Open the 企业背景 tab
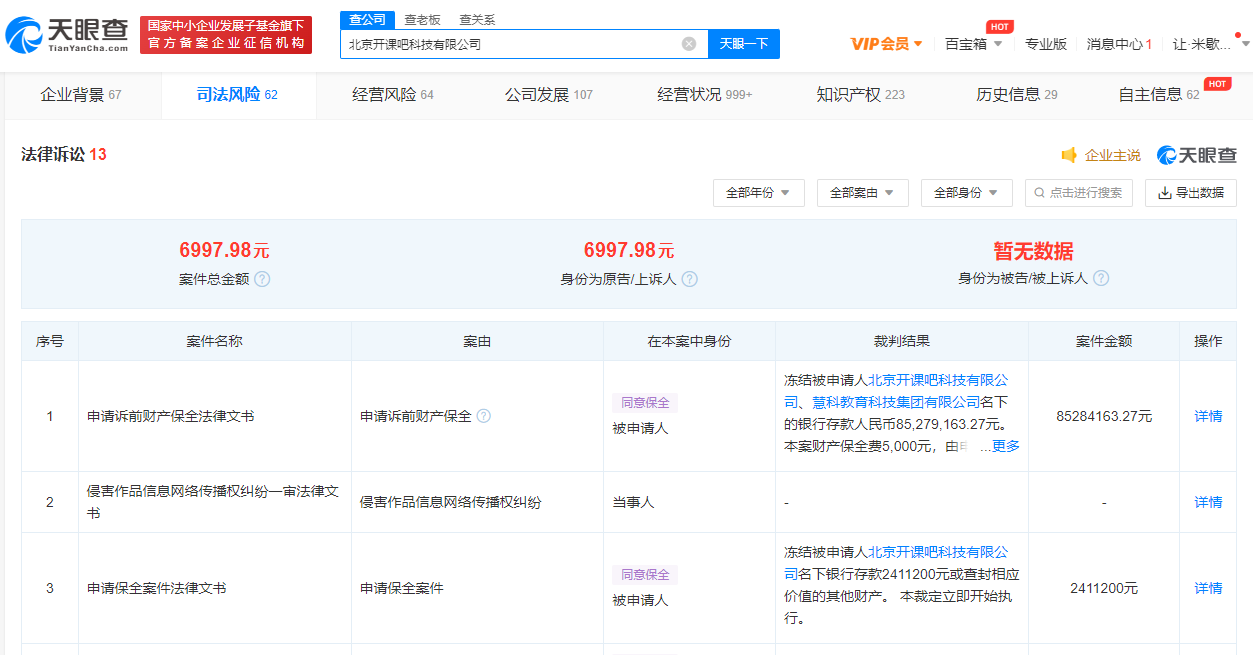This screenshot has width=1253, height=655. click(81, 95)
